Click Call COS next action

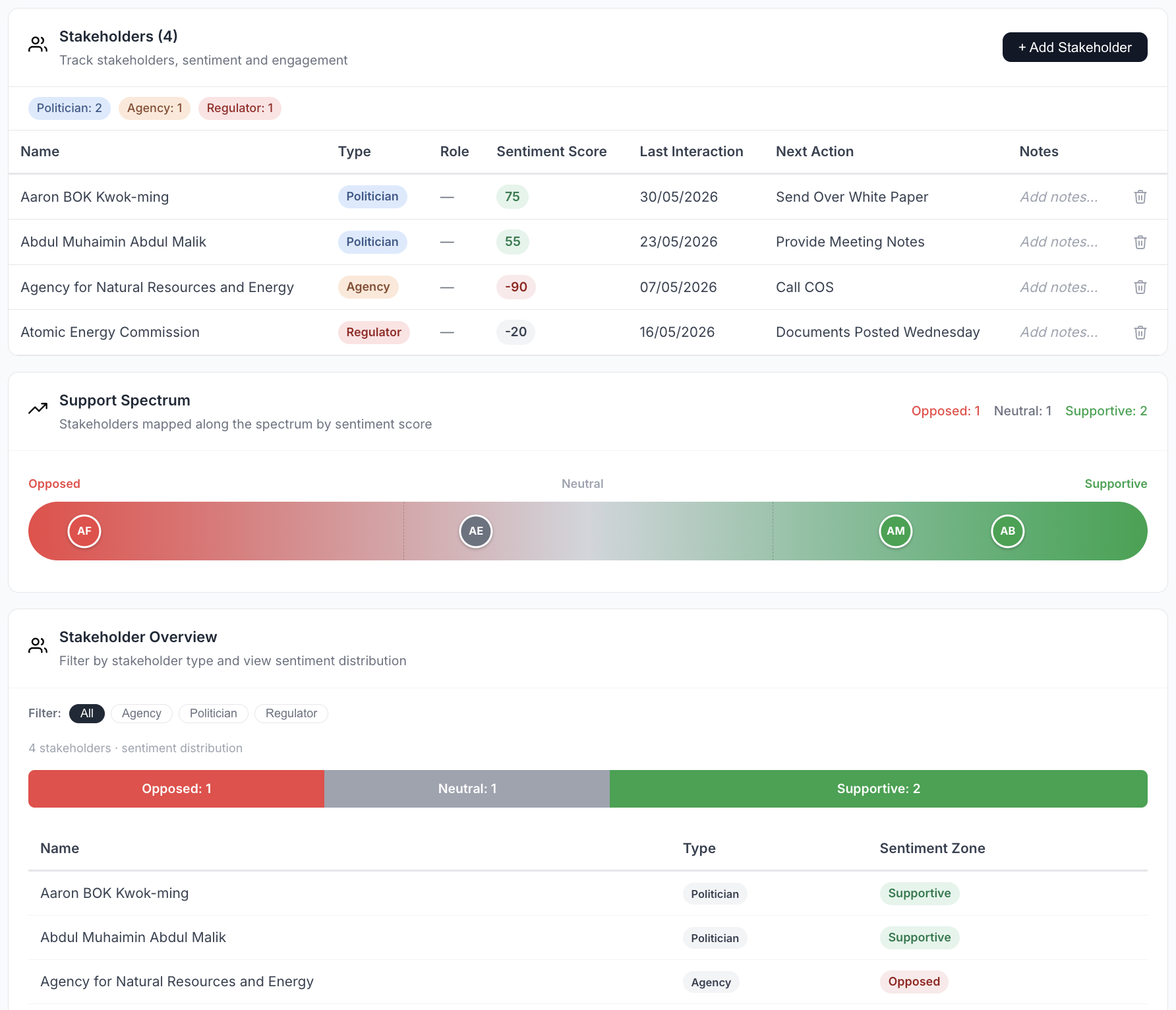[x=805, y=287]
